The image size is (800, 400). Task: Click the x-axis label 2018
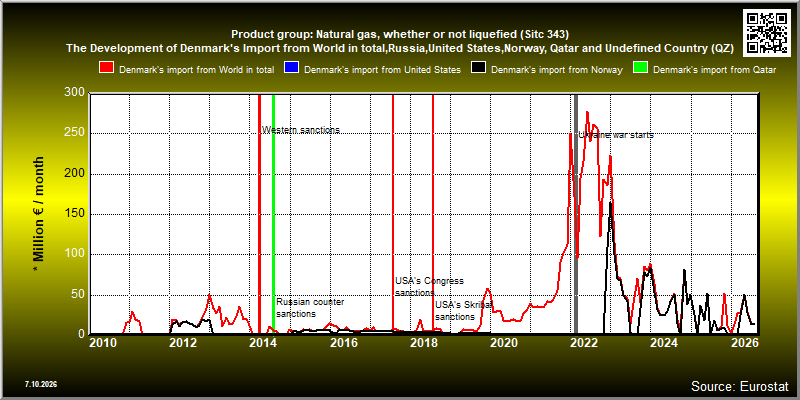[423, 342]
